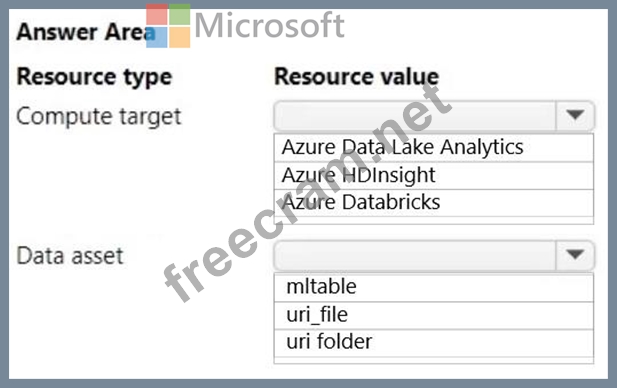Select Azure Data Lake Analytics option
Viewport: 617px width, 388px height.
434,148
